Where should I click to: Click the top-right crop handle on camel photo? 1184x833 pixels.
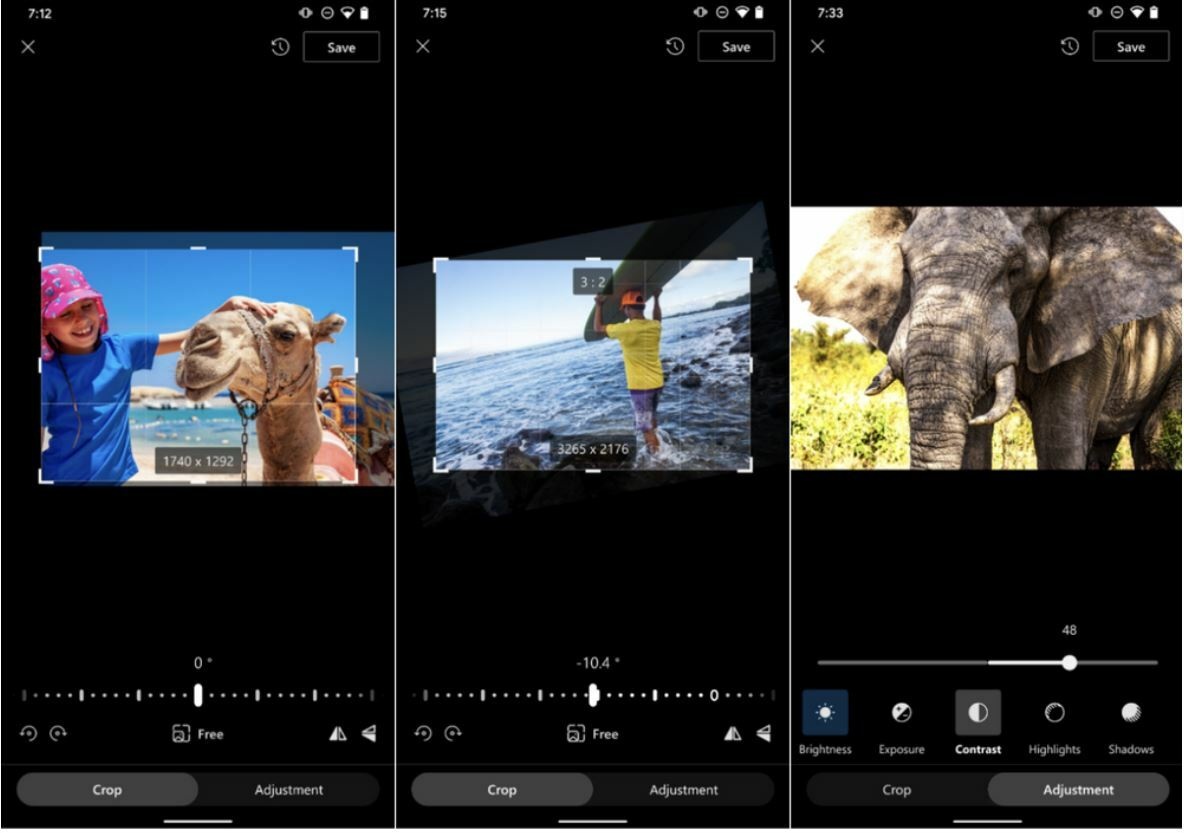click(351, 252)
